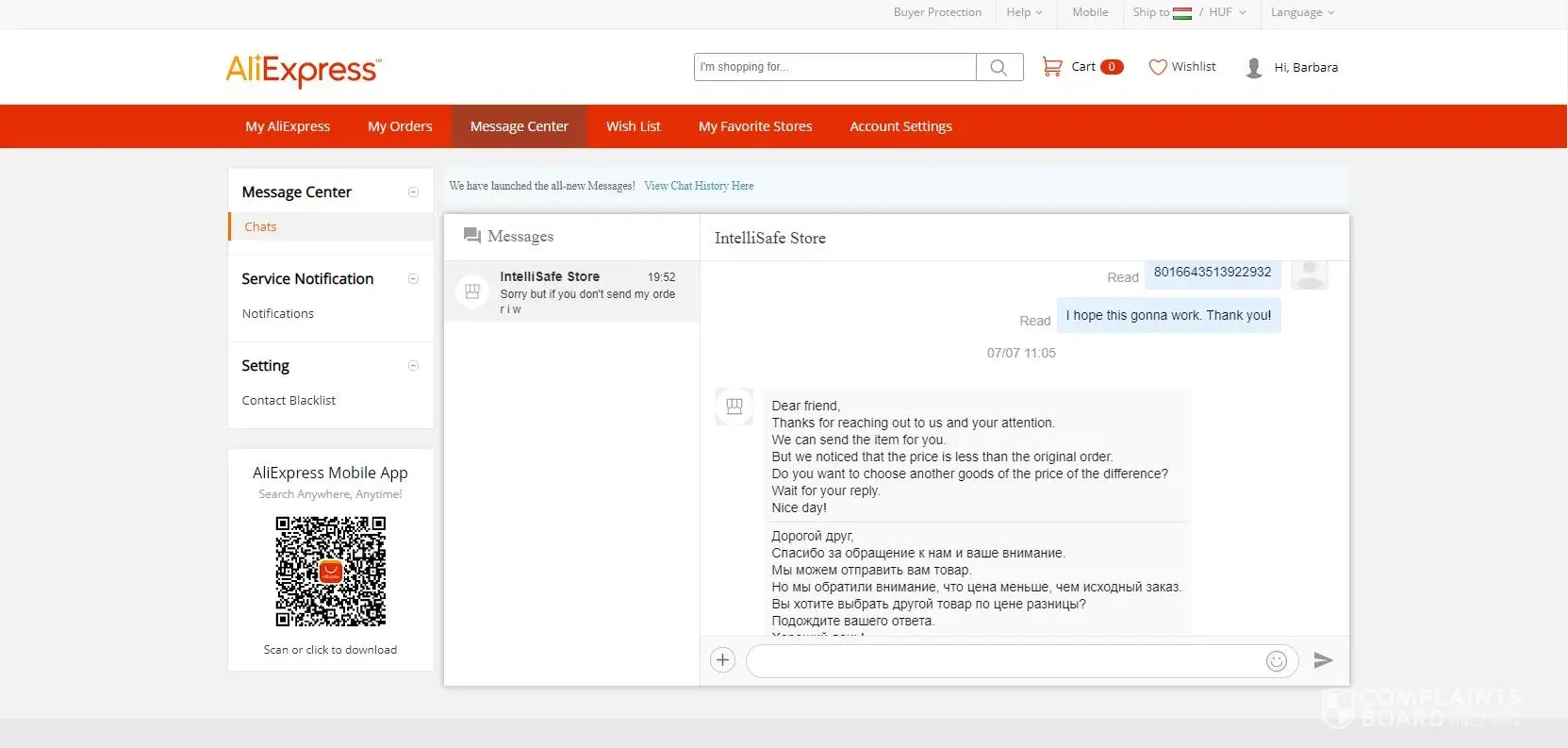Open the emoji picker smiley icon
This screenshot has height=748, width=1568.
1276,661
